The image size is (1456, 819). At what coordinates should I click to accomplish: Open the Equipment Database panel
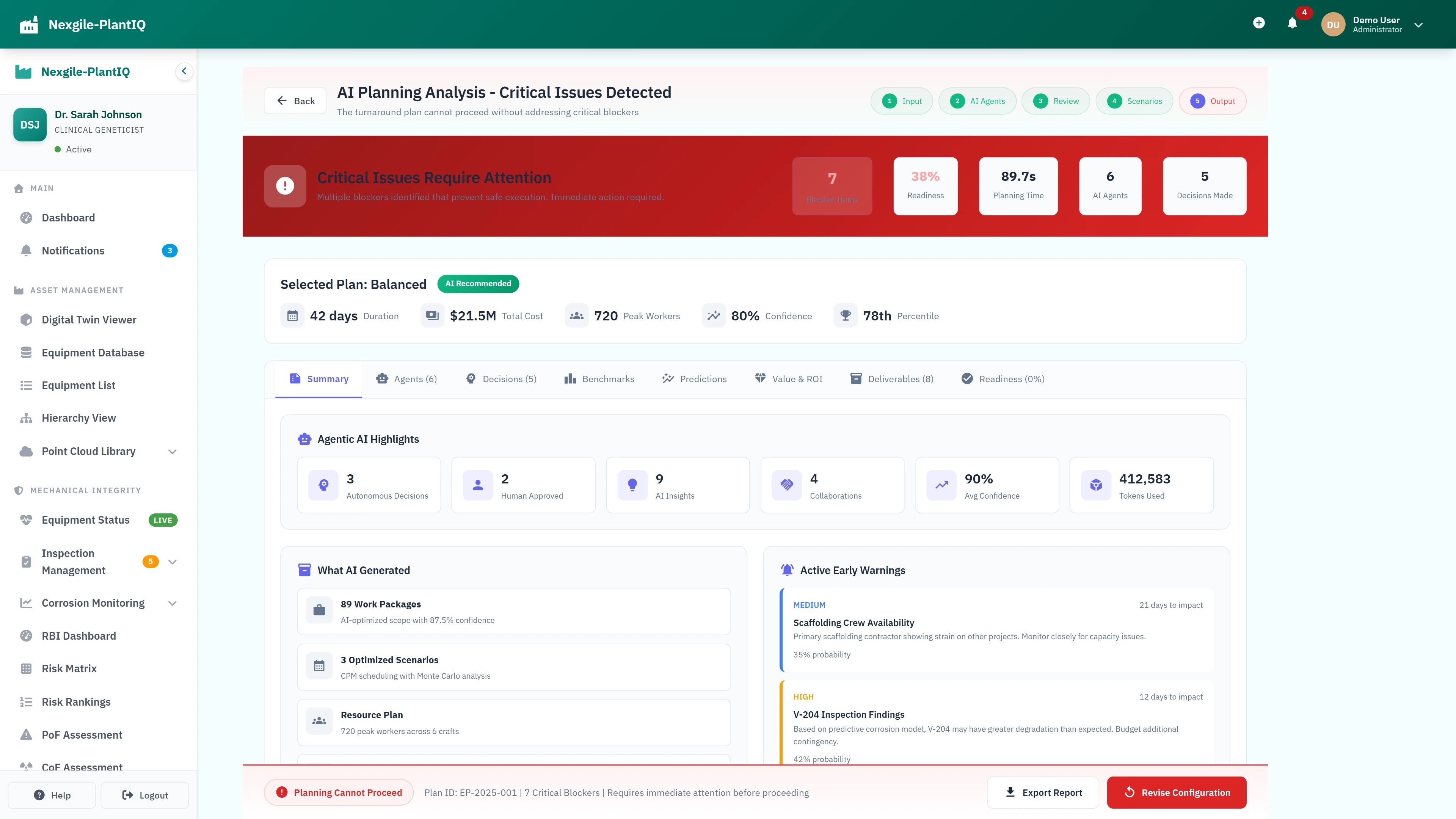pos(93,352)
